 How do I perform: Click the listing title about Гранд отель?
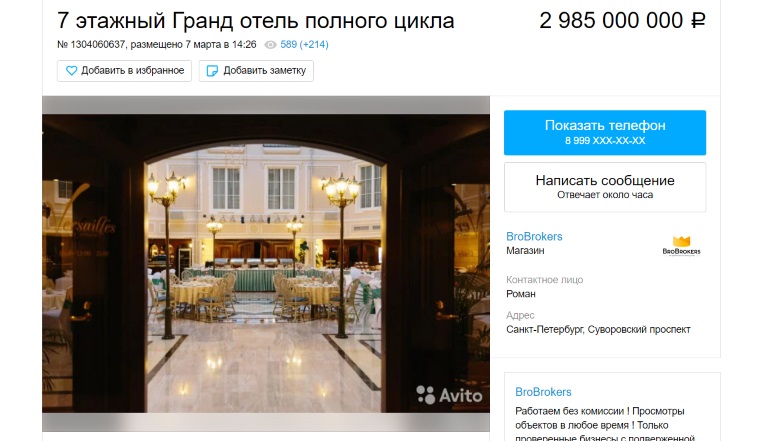[255, 21]
